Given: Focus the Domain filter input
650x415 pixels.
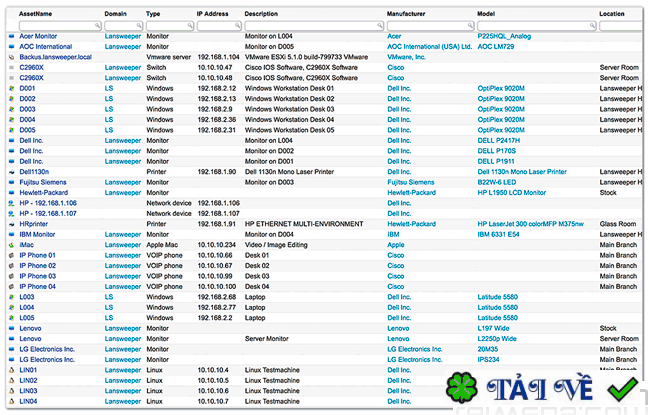Looking at the screenshot, I should 124,26.
